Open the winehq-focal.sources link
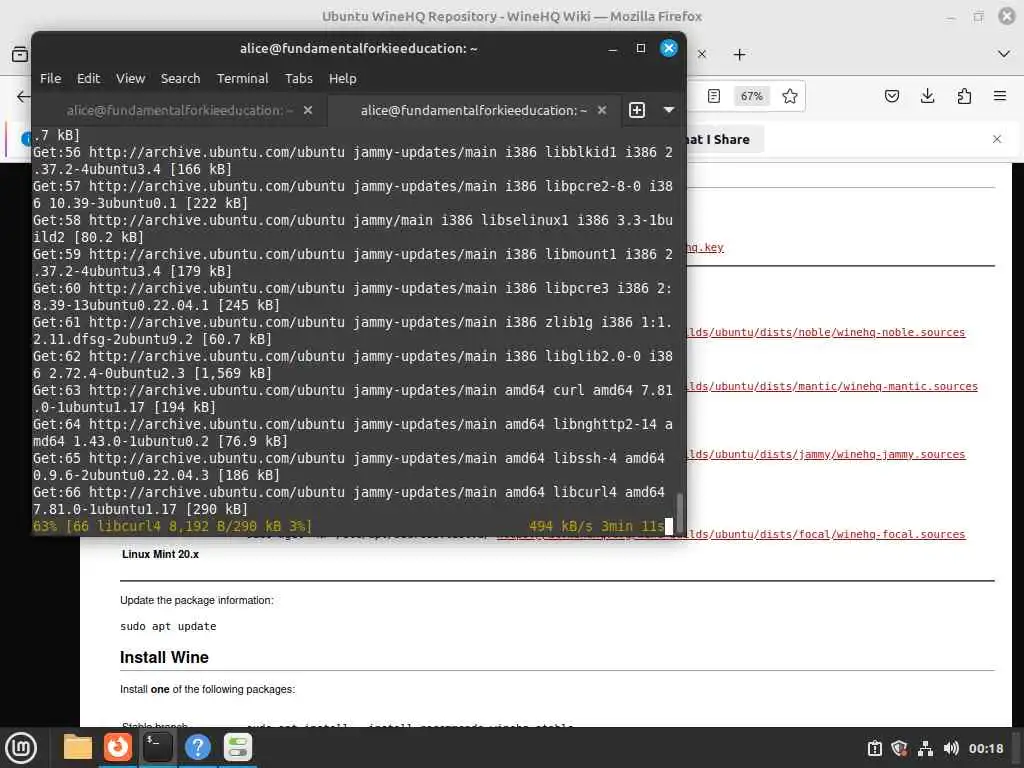 (825, 534)
